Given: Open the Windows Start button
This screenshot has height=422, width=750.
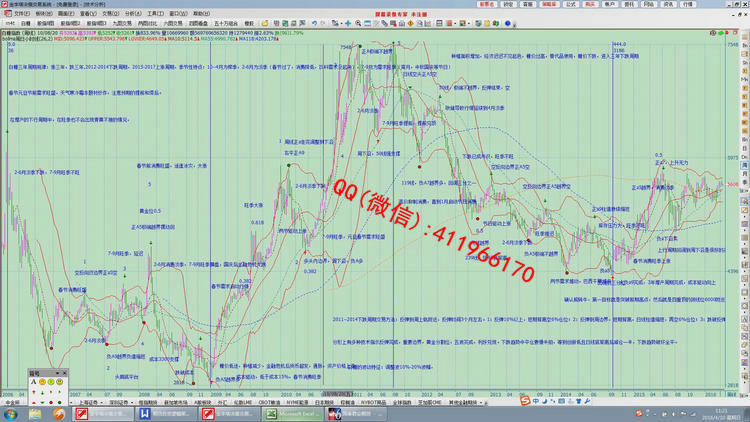Looking at the screenshot, I should pyautogui.click(x=11, y=414).
